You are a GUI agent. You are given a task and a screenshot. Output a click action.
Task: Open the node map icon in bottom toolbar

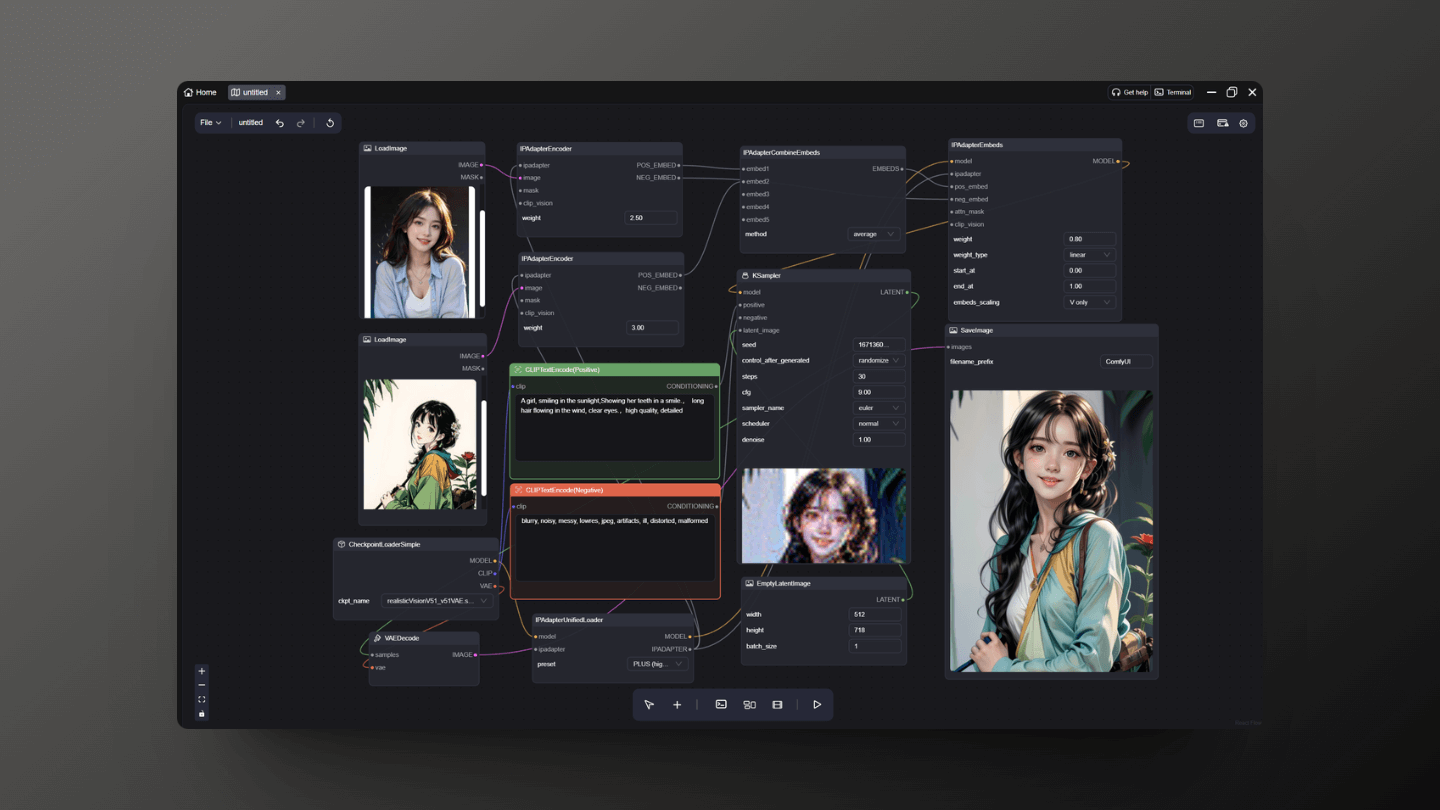749,704
